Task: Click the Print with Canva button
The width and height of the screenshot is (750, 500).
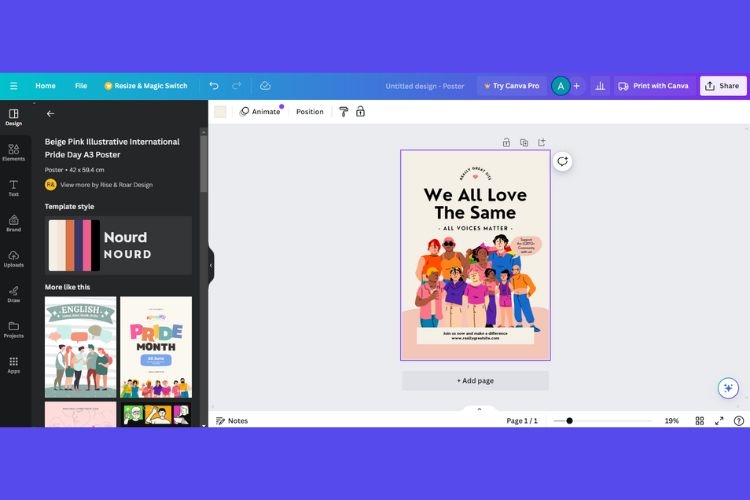Action: (x=653, y=86)
